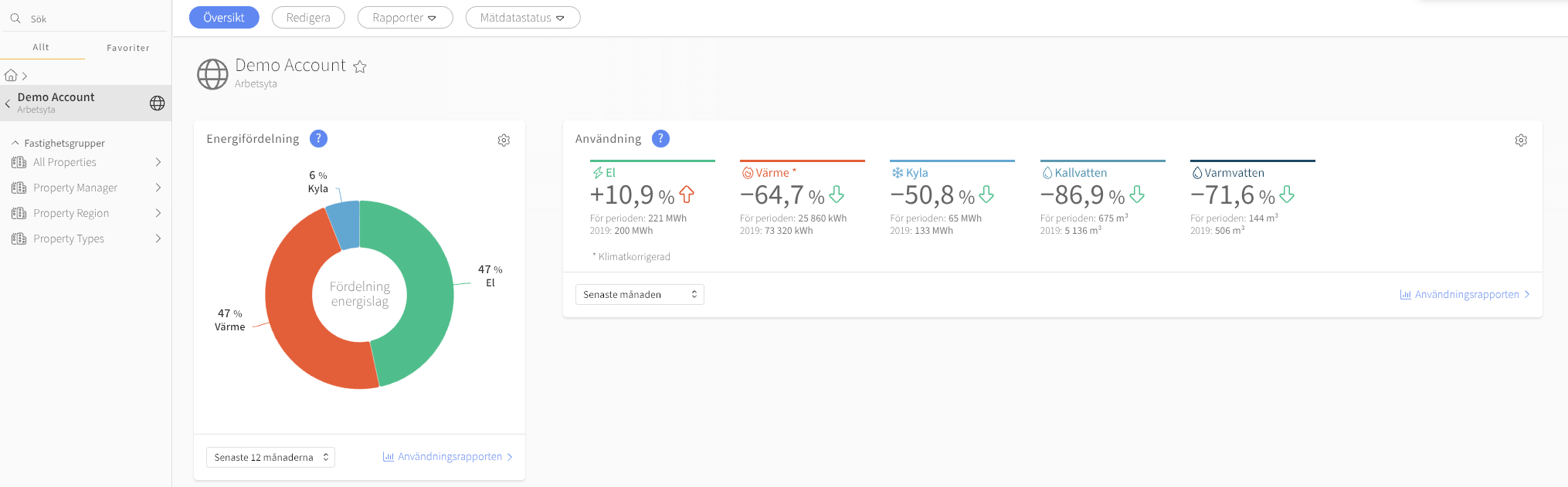The image size is (1568, 487).
Task: Select the Redigera tab
Action: pyautogui.click(x=307, y=18)
